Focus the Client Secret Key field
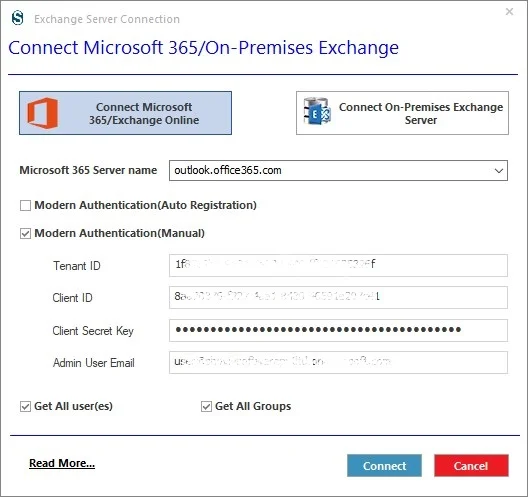This screenshot has height=497, width=528. click(338, 330)
